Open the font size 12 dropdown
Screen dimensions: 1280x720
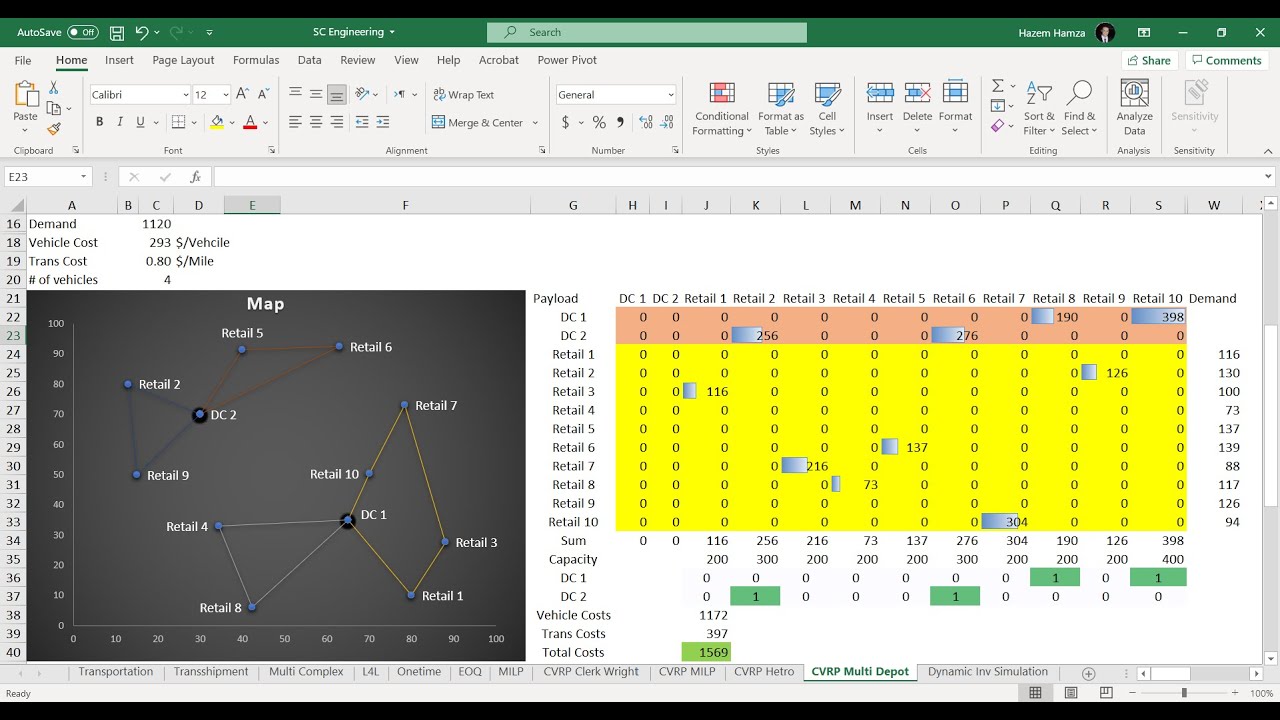(x=226, y=95)
